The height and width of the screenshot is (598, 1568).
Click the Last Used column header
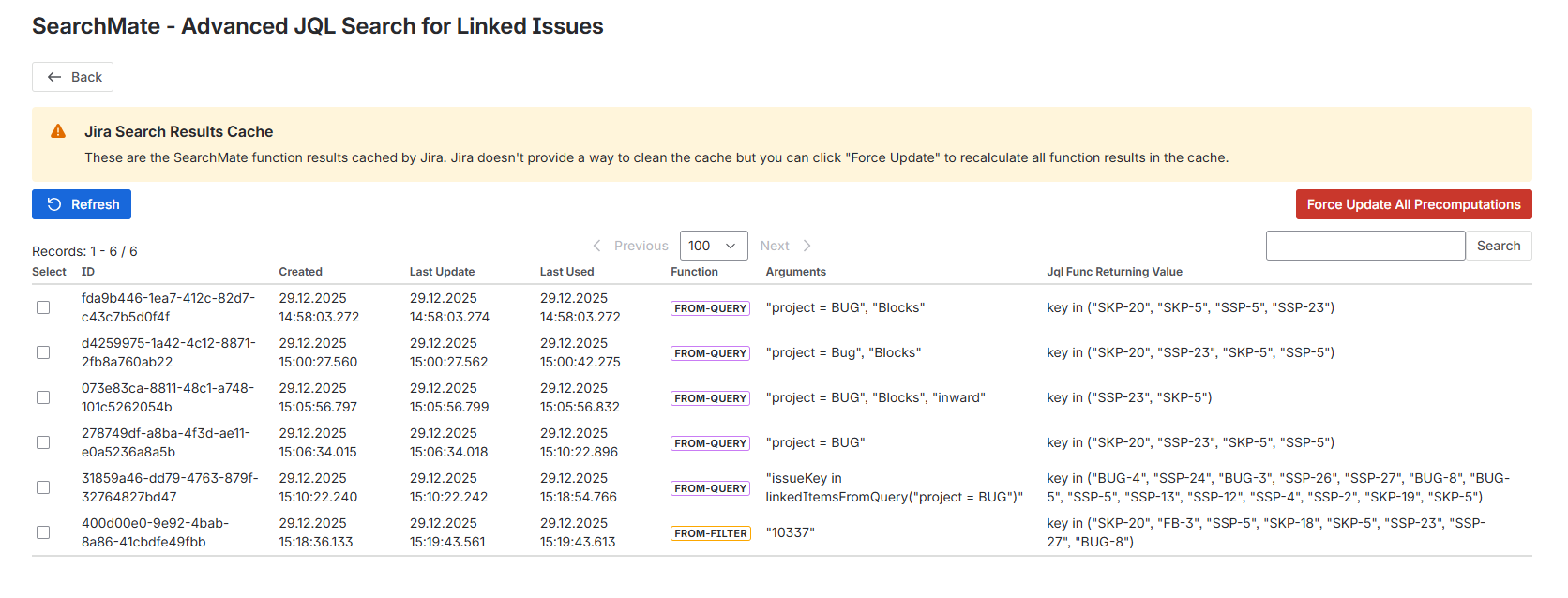pyautogui.click(x=566, y=272)
